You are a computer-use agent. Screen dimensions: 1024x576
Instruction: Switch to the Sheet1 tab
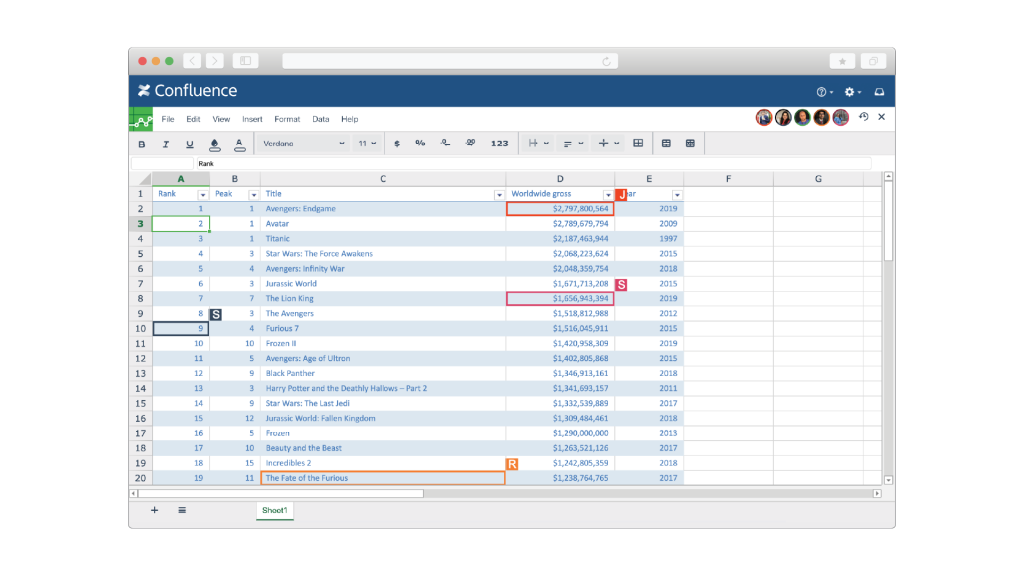click(x=274, y=511)
